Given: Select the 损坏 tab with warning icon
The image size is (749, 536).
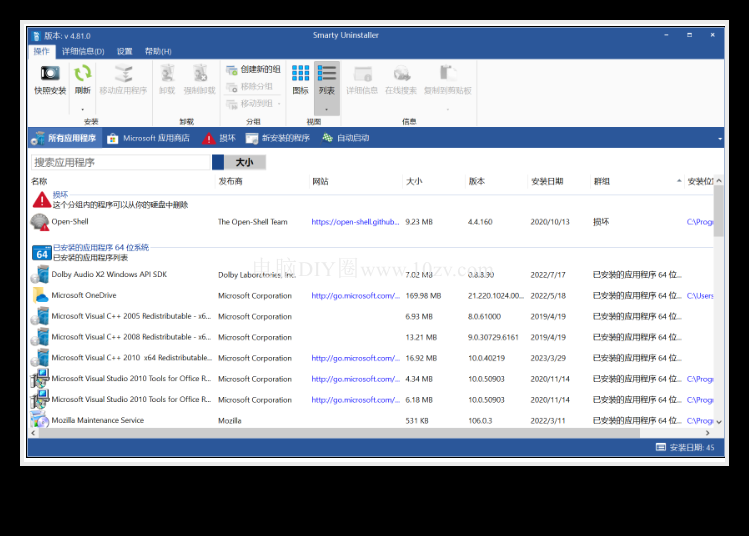Looking at the screenshot, I should [219, 139].
